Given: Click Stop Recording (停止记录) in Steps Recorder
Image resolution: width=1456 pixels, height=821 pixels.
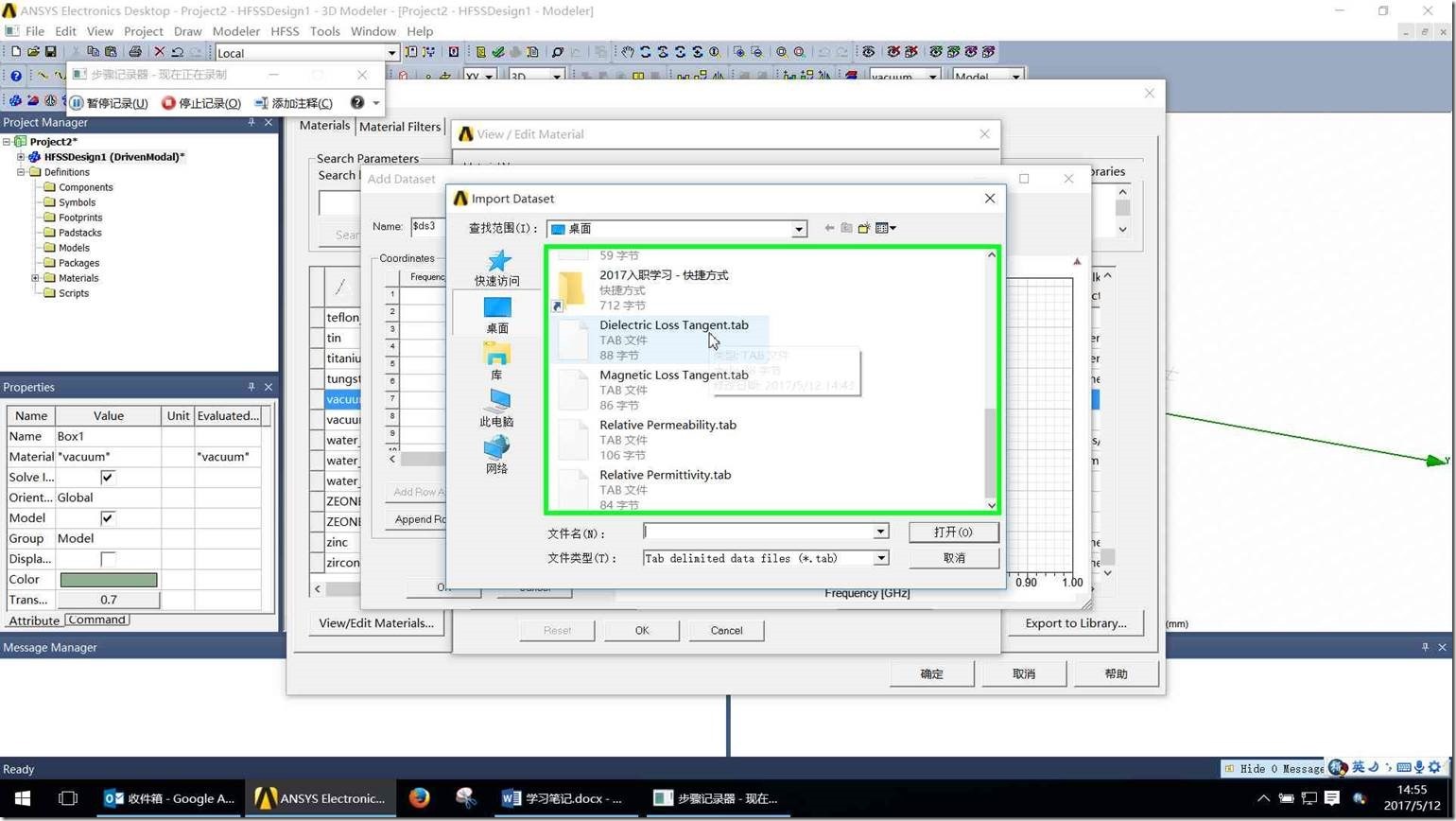Looking at the screenshot, I should (x=201, y=103).
